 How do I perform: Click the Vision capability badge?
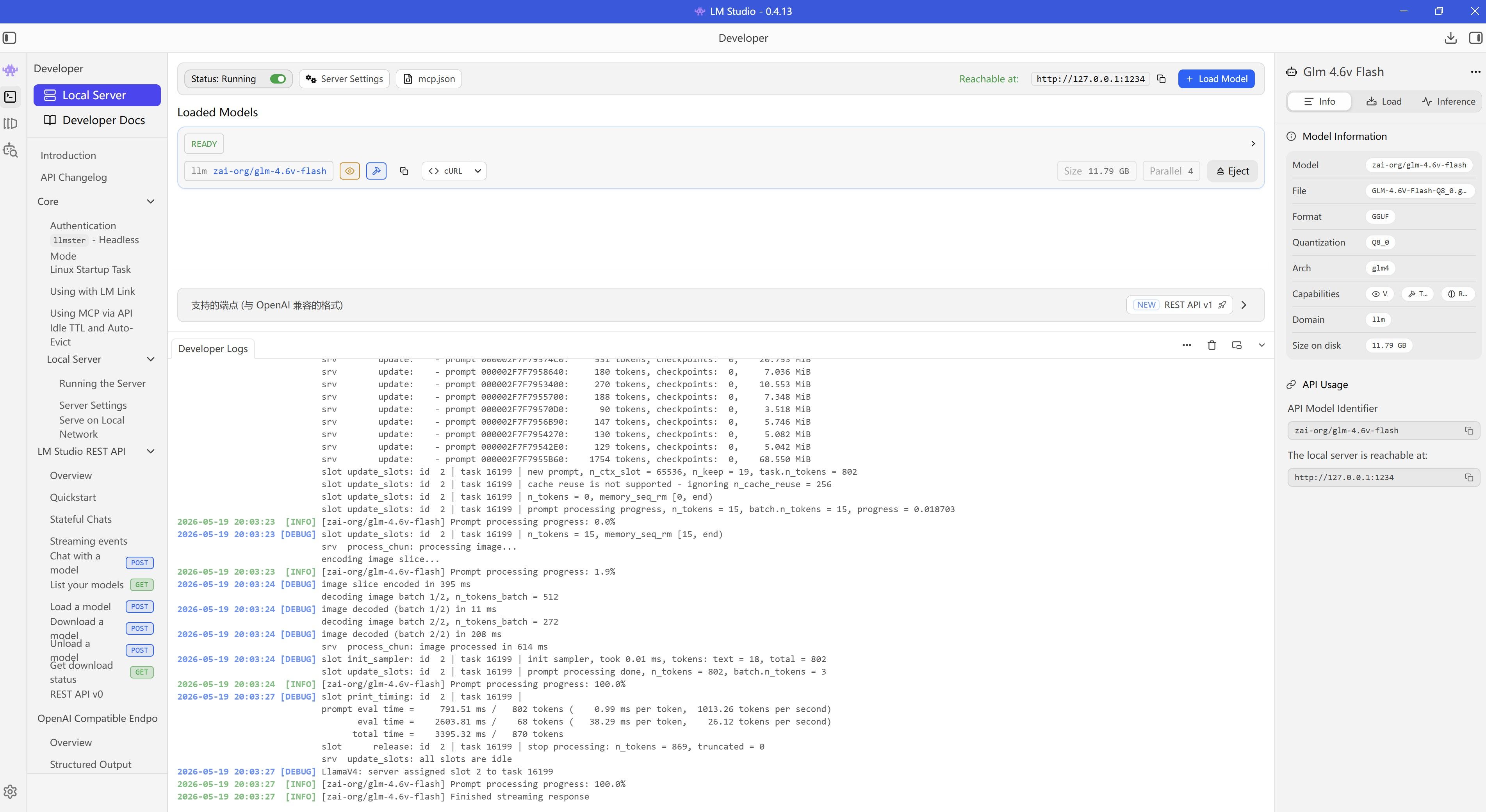(1379, 294)
